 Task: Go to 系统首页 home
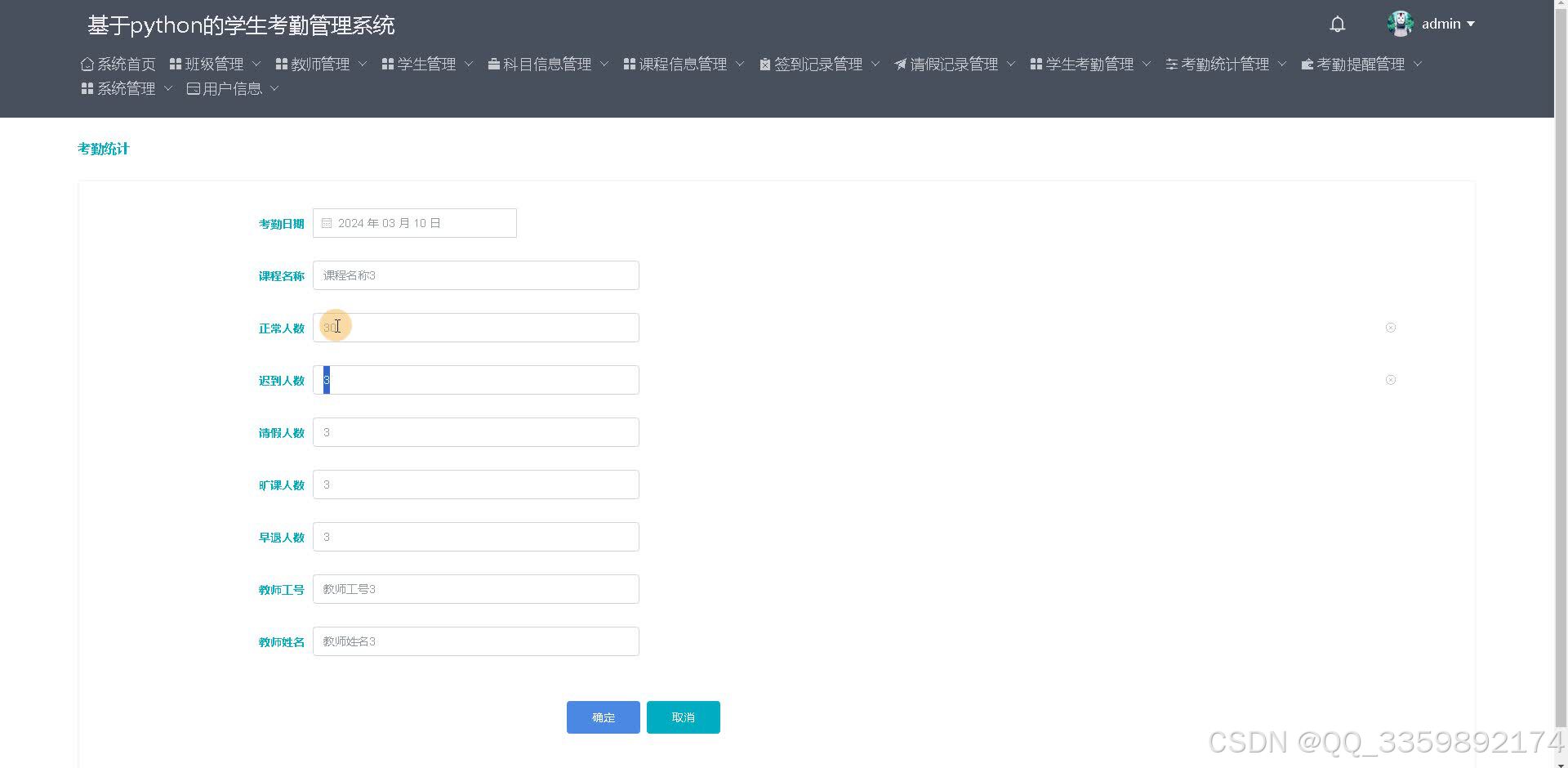tap(118, 64)
